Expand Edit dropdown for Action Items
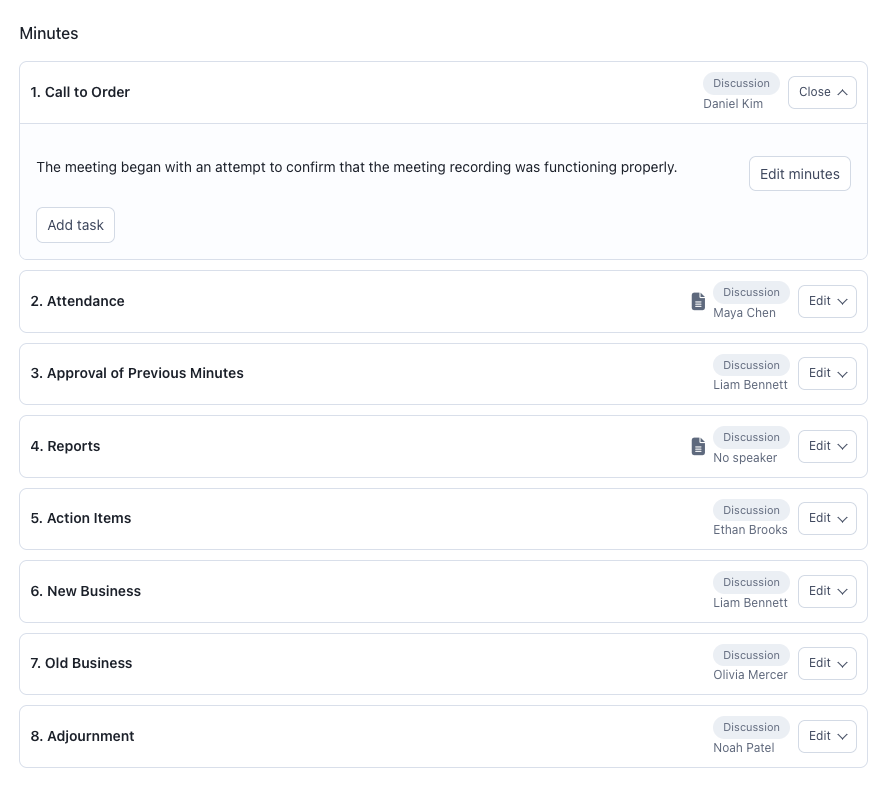Screen dimensions: 882x791 click(827, 519)
